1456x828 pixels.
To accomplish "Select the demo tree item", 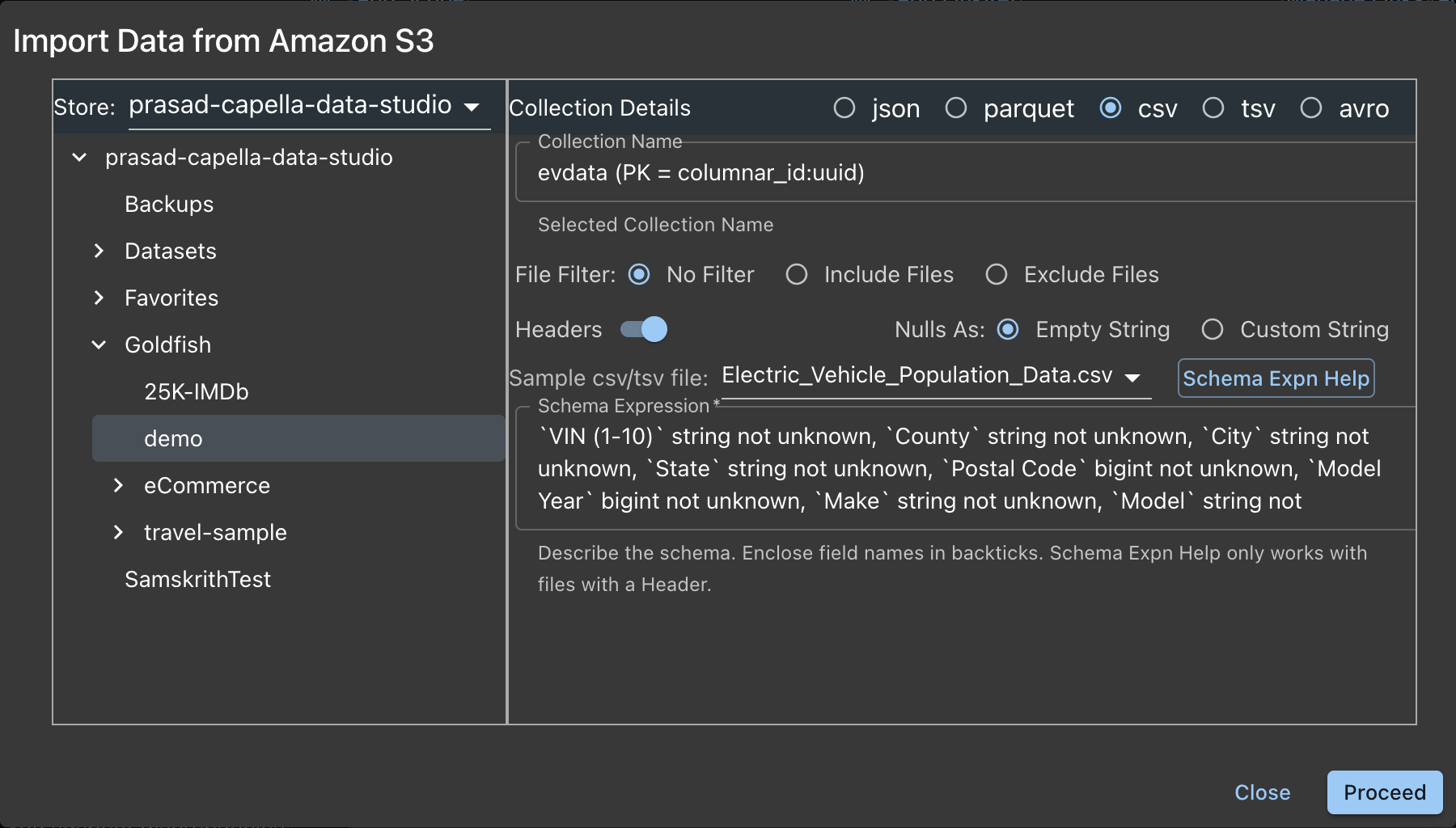I will tap(298, 438).
